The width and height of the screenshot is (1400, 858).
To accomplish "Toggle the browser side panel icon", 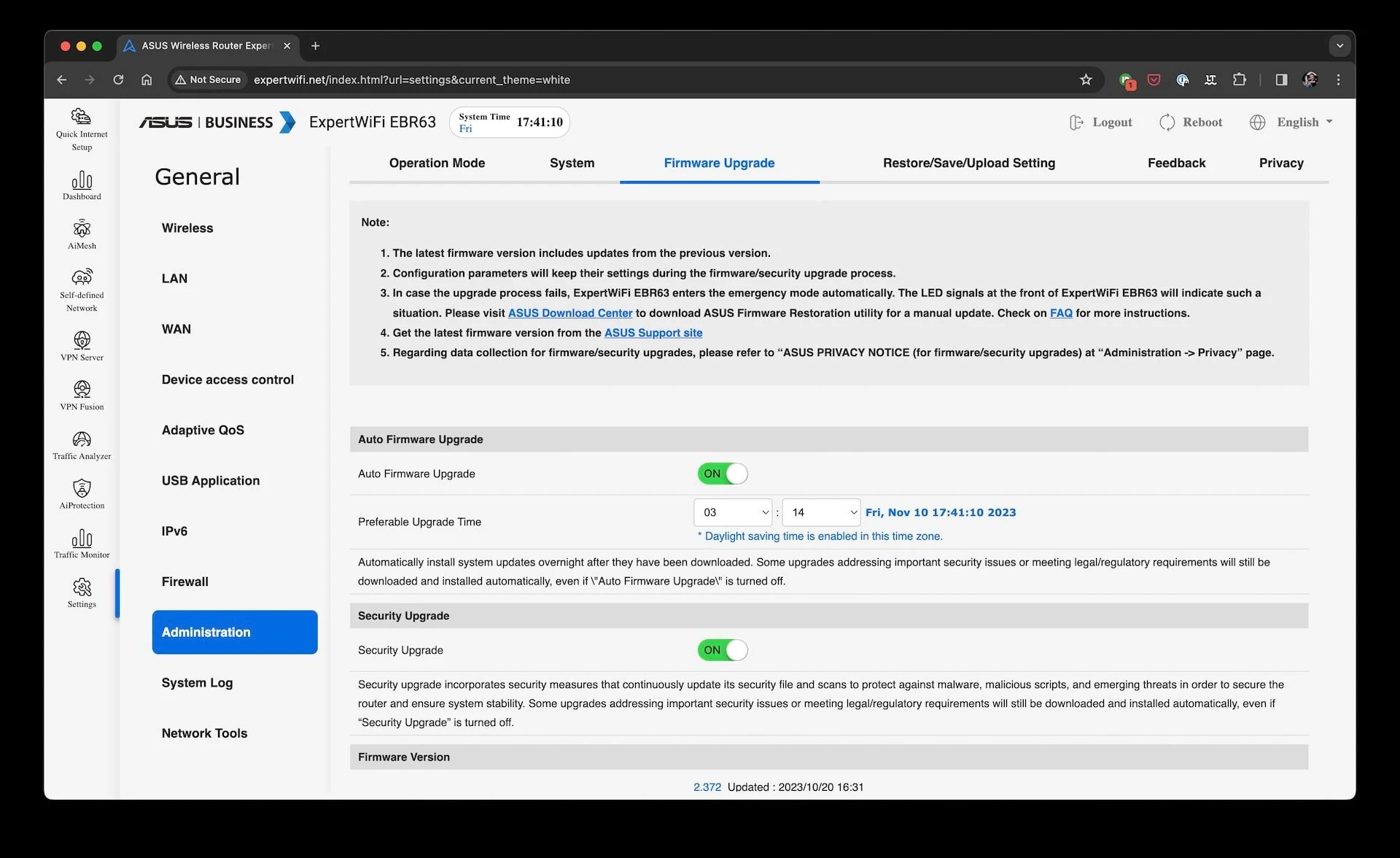I will (1281, 80).
